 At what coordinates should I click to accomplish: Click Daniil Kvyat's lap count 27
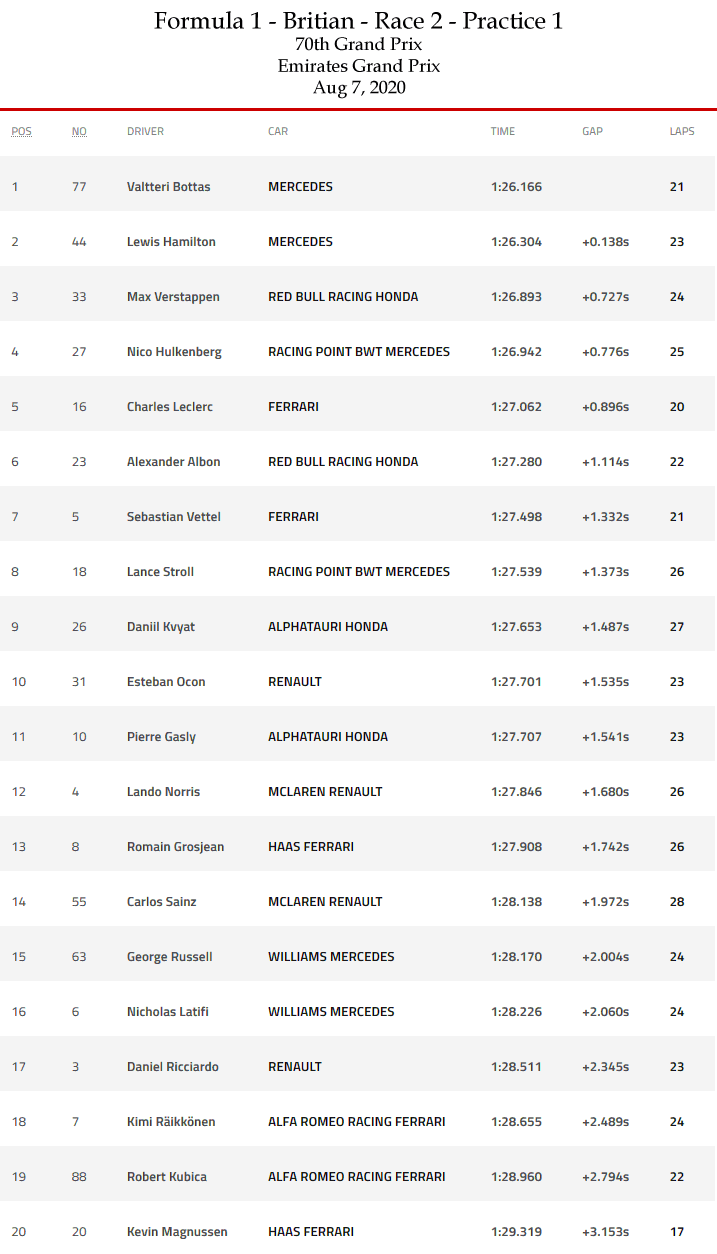677,627
